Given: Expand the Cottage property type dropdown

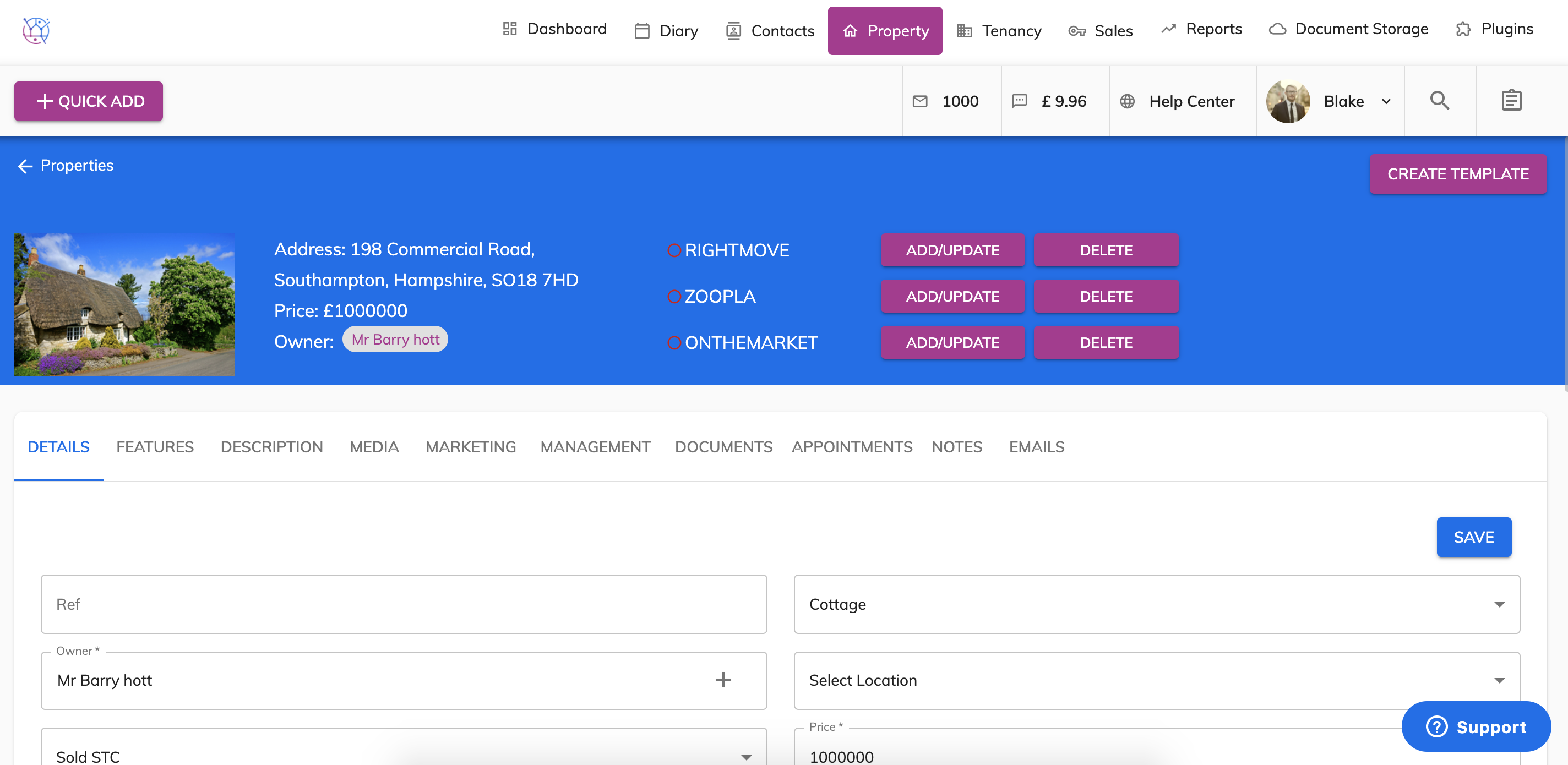Looking at the screenshot, I should [1499, 604].
